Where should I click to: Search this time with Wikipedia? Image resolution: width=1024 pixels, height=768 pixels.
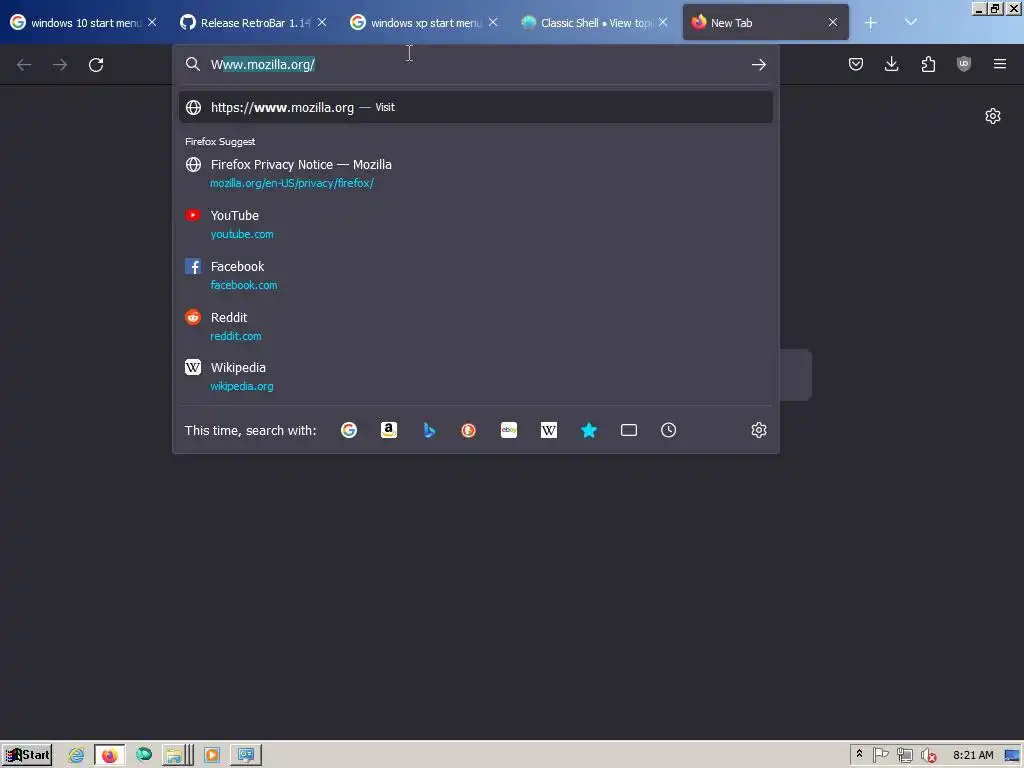pos(549,430)
